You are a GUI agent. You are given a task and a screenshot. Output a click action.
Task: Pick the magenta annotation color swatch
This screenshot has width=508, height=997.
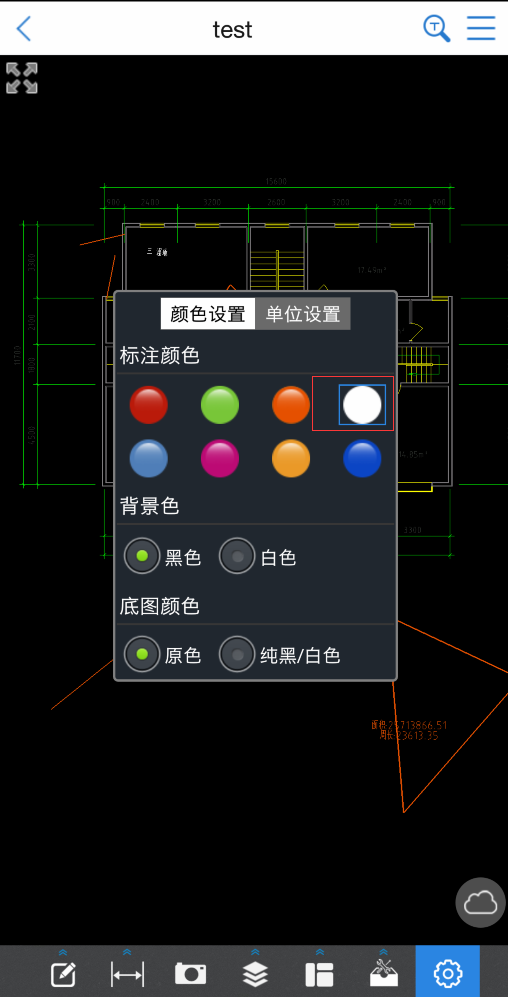220,458
